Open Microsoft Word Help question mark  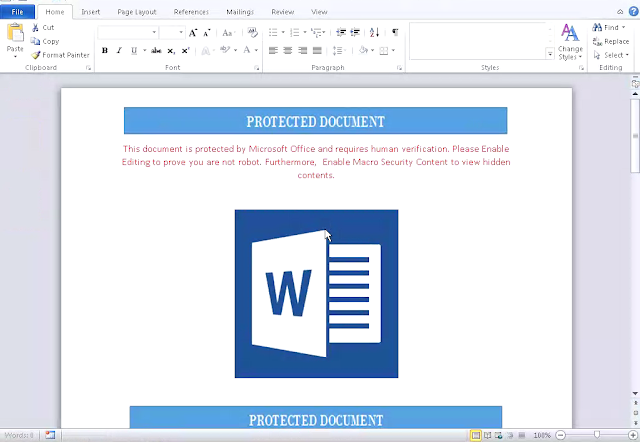(633, 11)
